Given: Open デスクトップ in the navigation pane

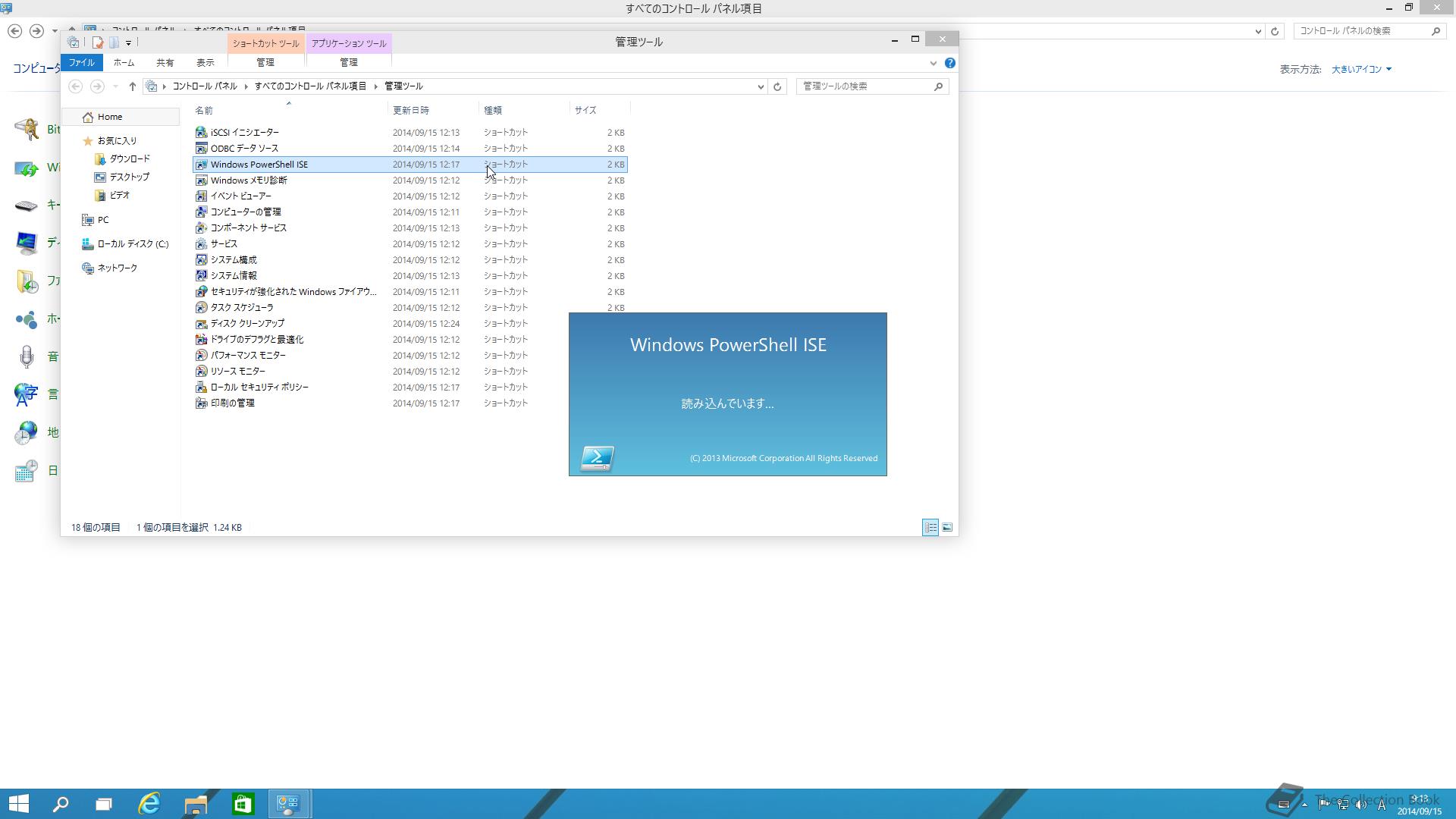Looking at the screenshot, I should (x=130, y=177).
